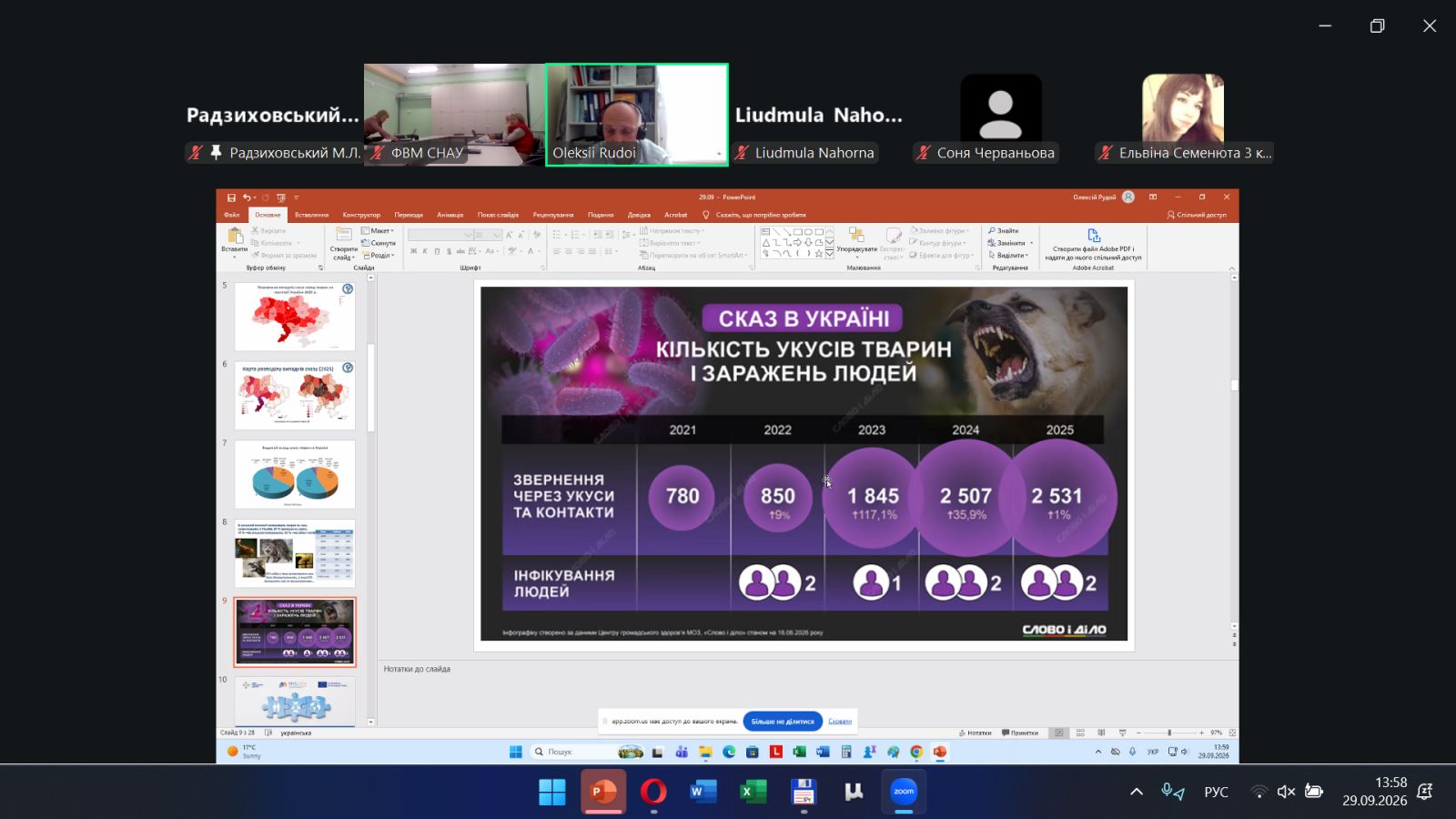This screenshot has height=819, width=1456.
Task: Expand the Макет layout dropdown
Action: coord(378,231)
